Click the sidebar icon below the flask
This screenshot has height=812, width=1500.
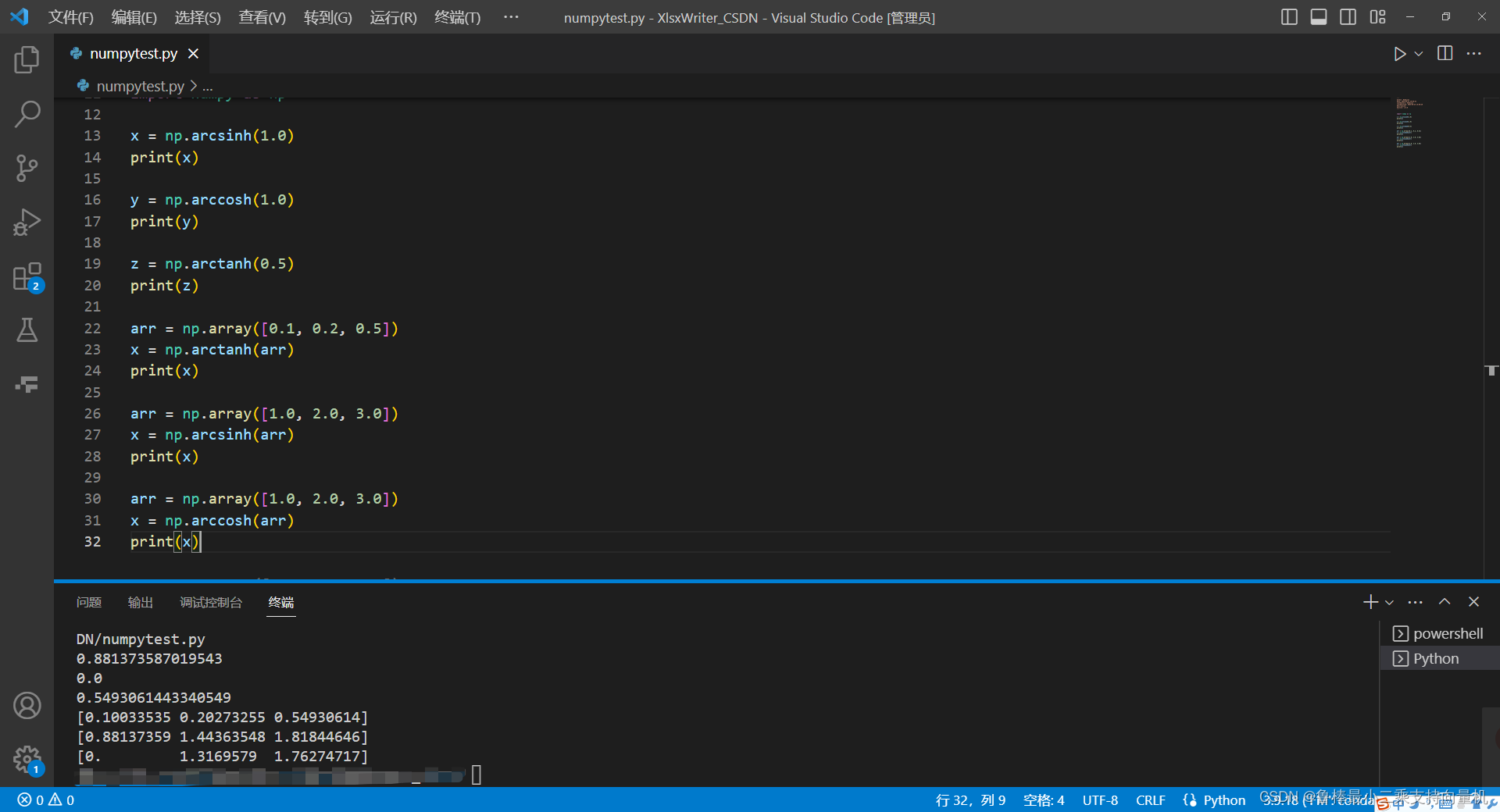pos(27,384)
